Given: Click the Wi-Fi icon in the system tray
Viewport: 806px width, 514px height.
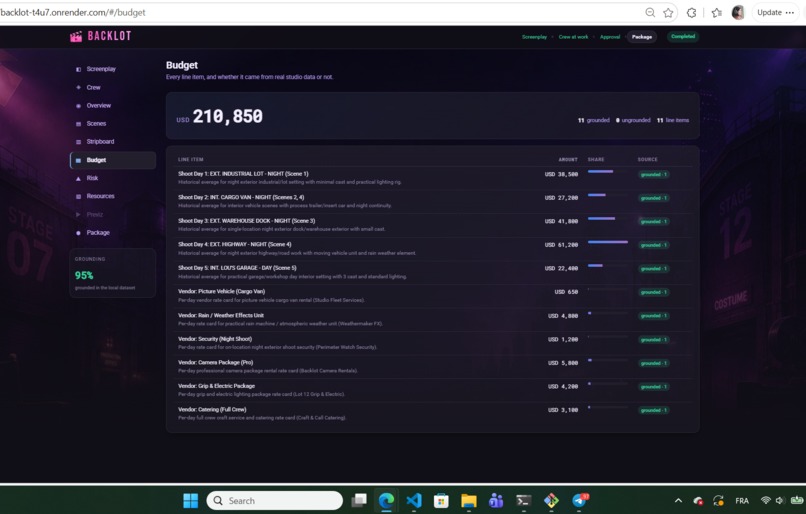Looking at the screenshot, I should coord(765,500).
